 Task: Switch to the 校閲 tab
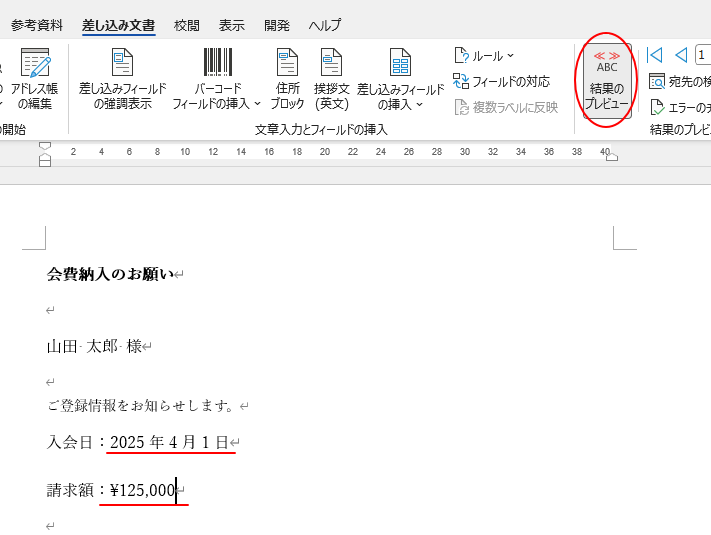186,25
